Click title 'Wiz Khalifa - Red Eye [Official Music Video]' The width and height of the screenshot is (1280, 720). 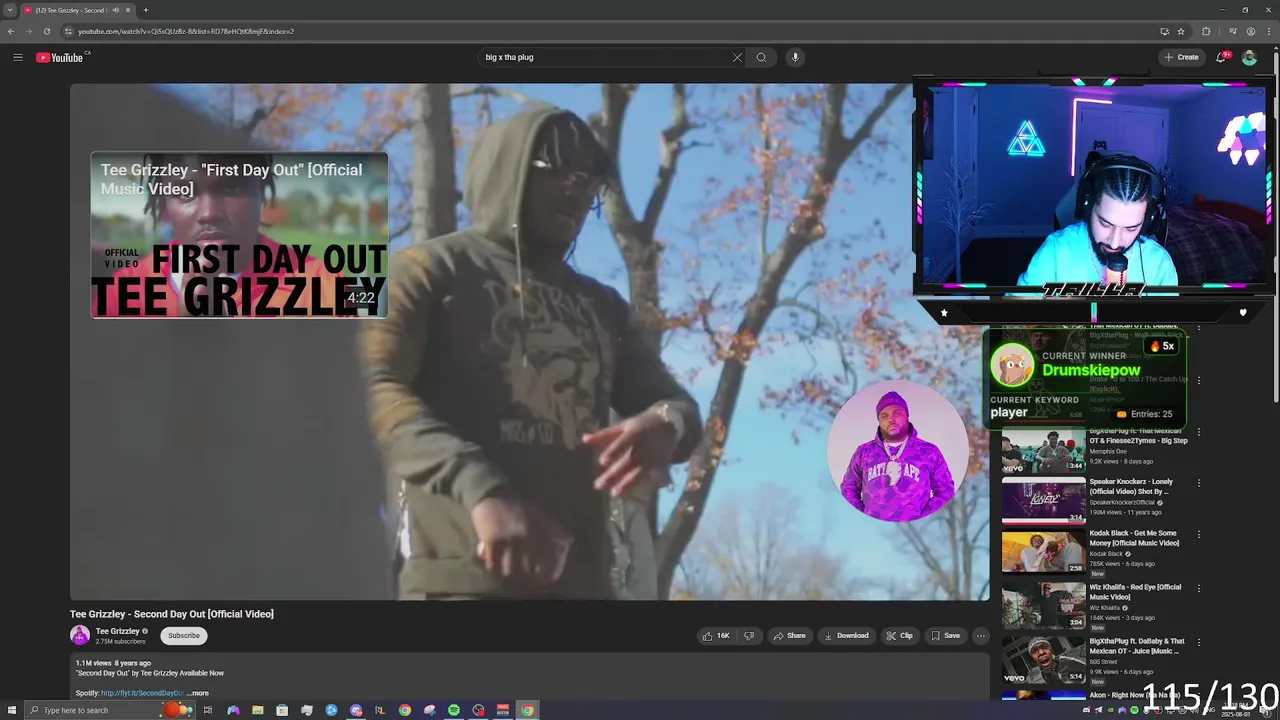tap(1135, 592)
